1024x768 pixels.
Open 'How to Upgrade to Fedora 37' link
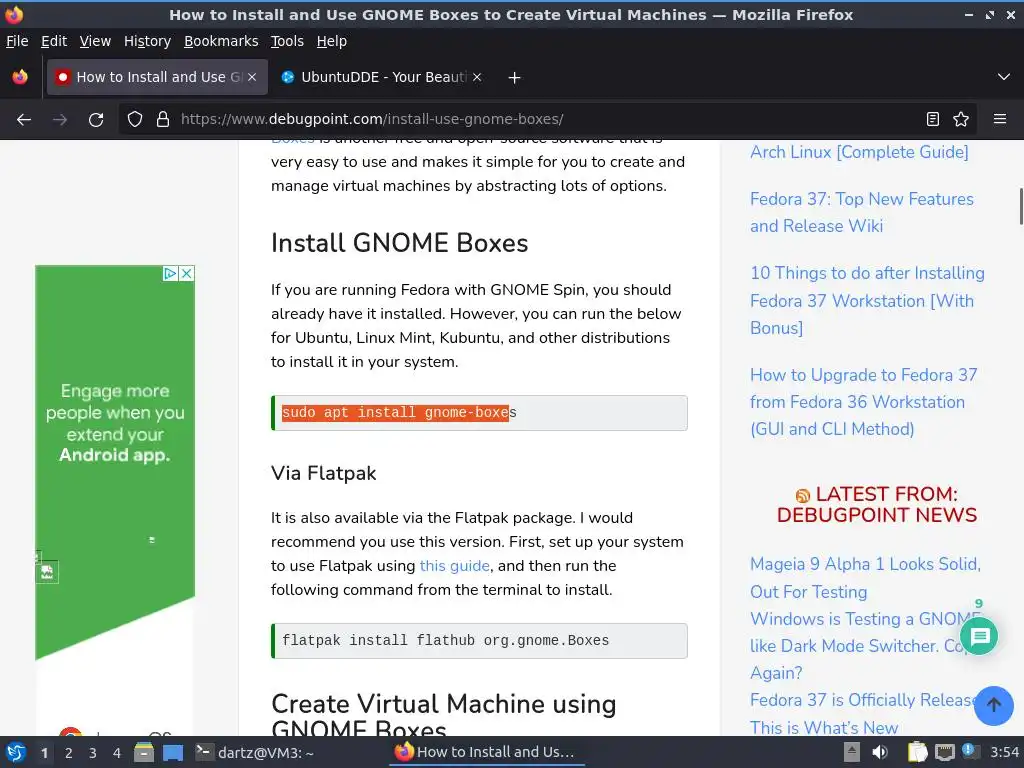tap(863, 402)
